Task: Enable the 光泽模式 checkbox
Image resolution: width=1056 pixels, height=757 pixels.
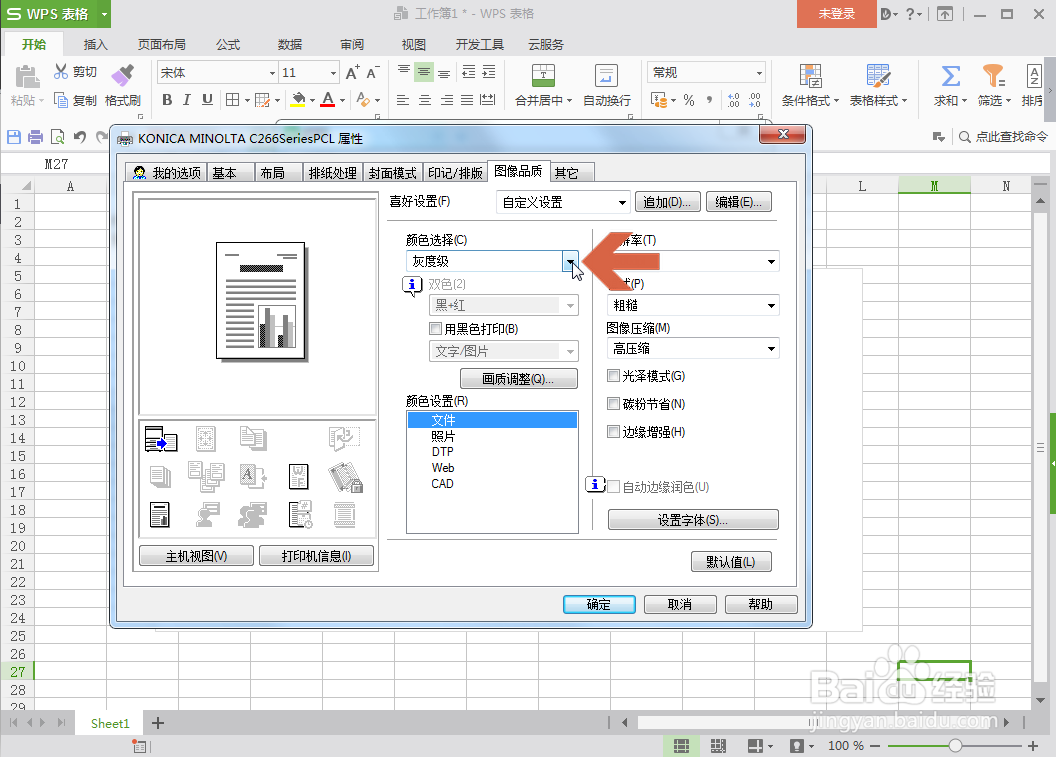Action: pos(614,376)
